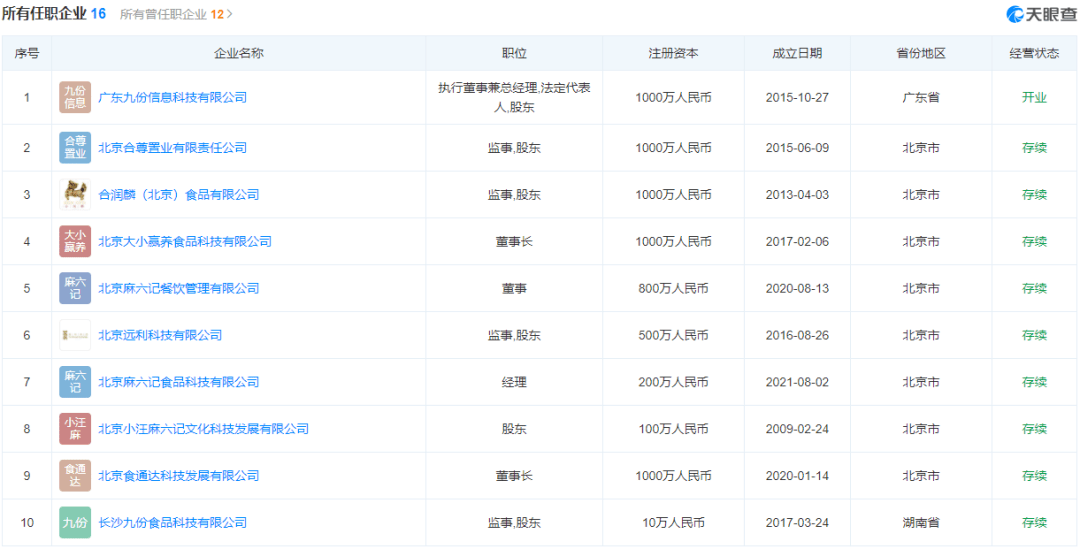Open 广东九份信息科技有限公司 company link
1080x549 pixels.
pyautogui.click(x=172, y=98)
